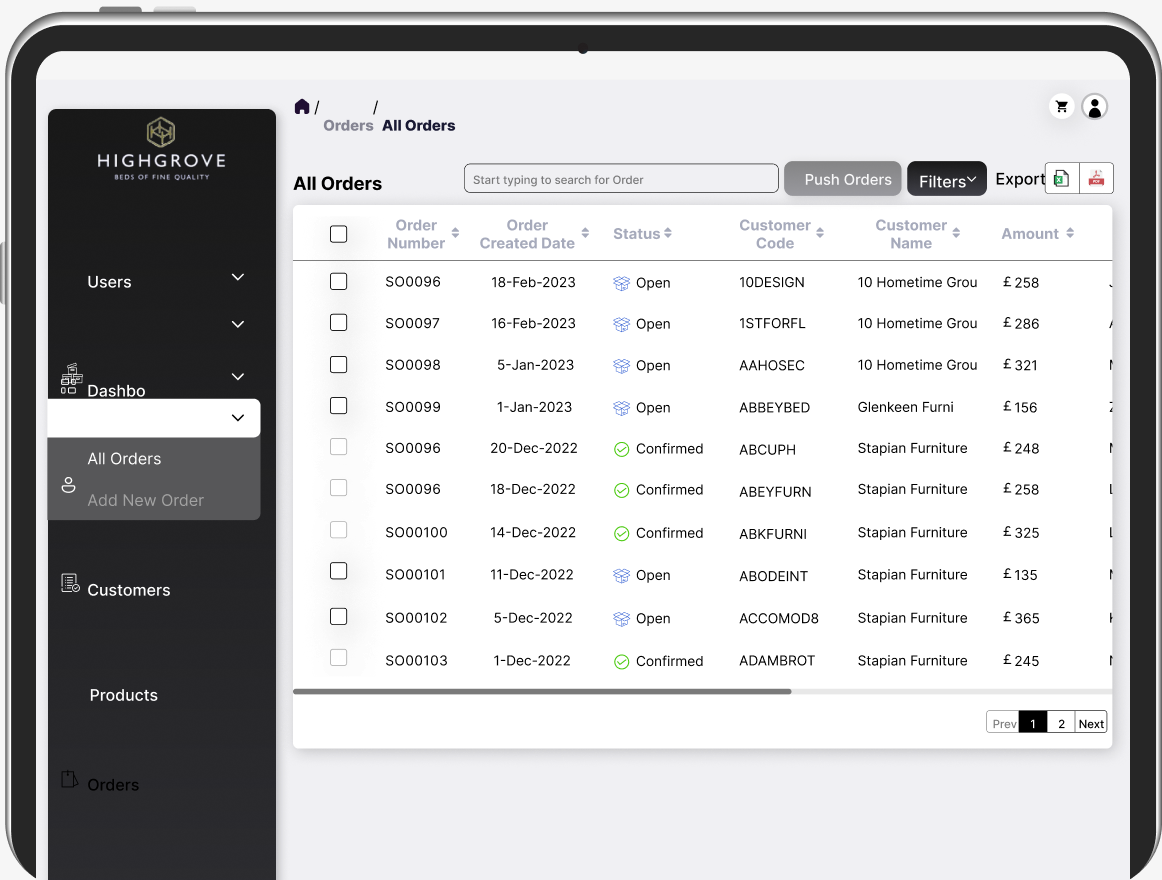Image resolution: width=1162 pixels, height=880 pixels.
Task: Sort by Amount arrows
Action: 1070,233
